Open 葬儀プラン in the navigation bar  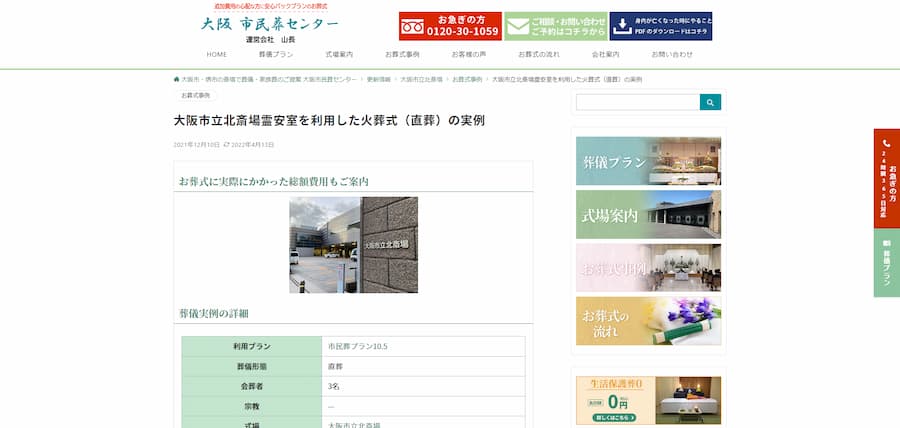click(x=276, y=55)
